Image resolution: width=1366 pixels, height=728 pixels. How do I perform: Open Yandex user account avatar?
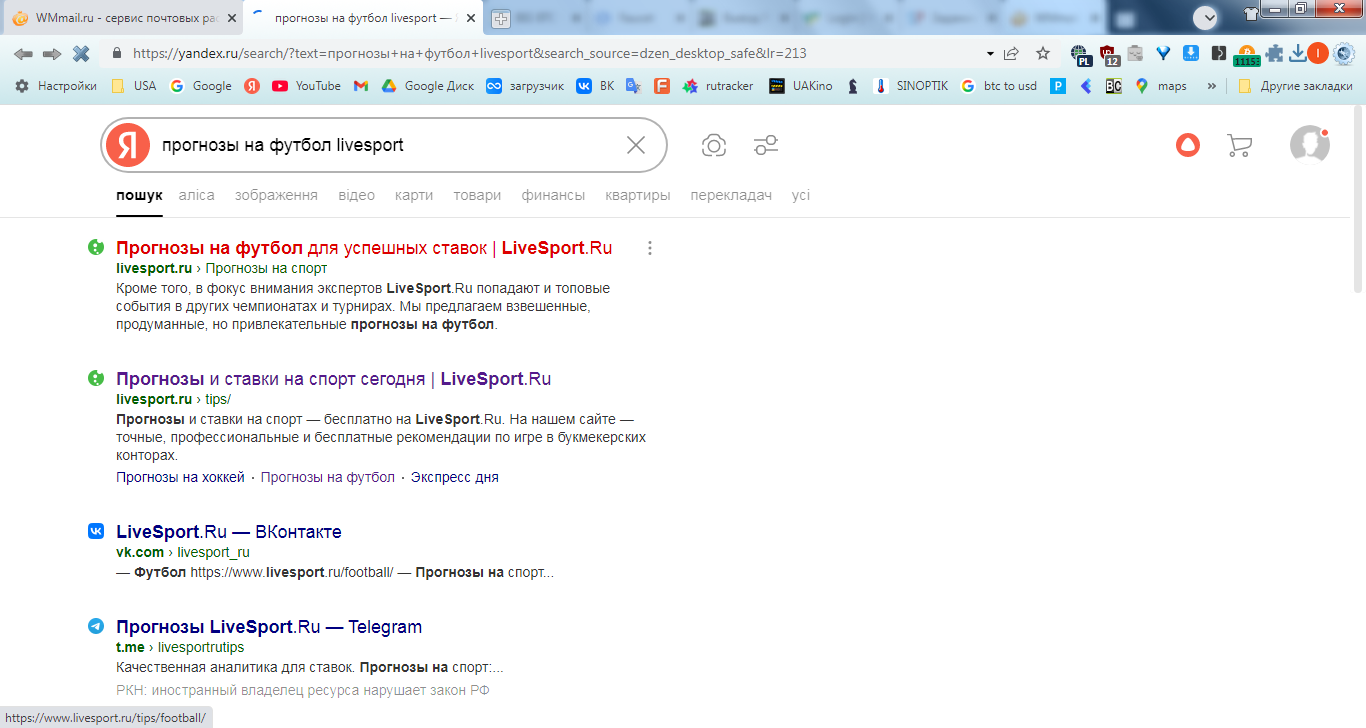tap(1310, 145)
